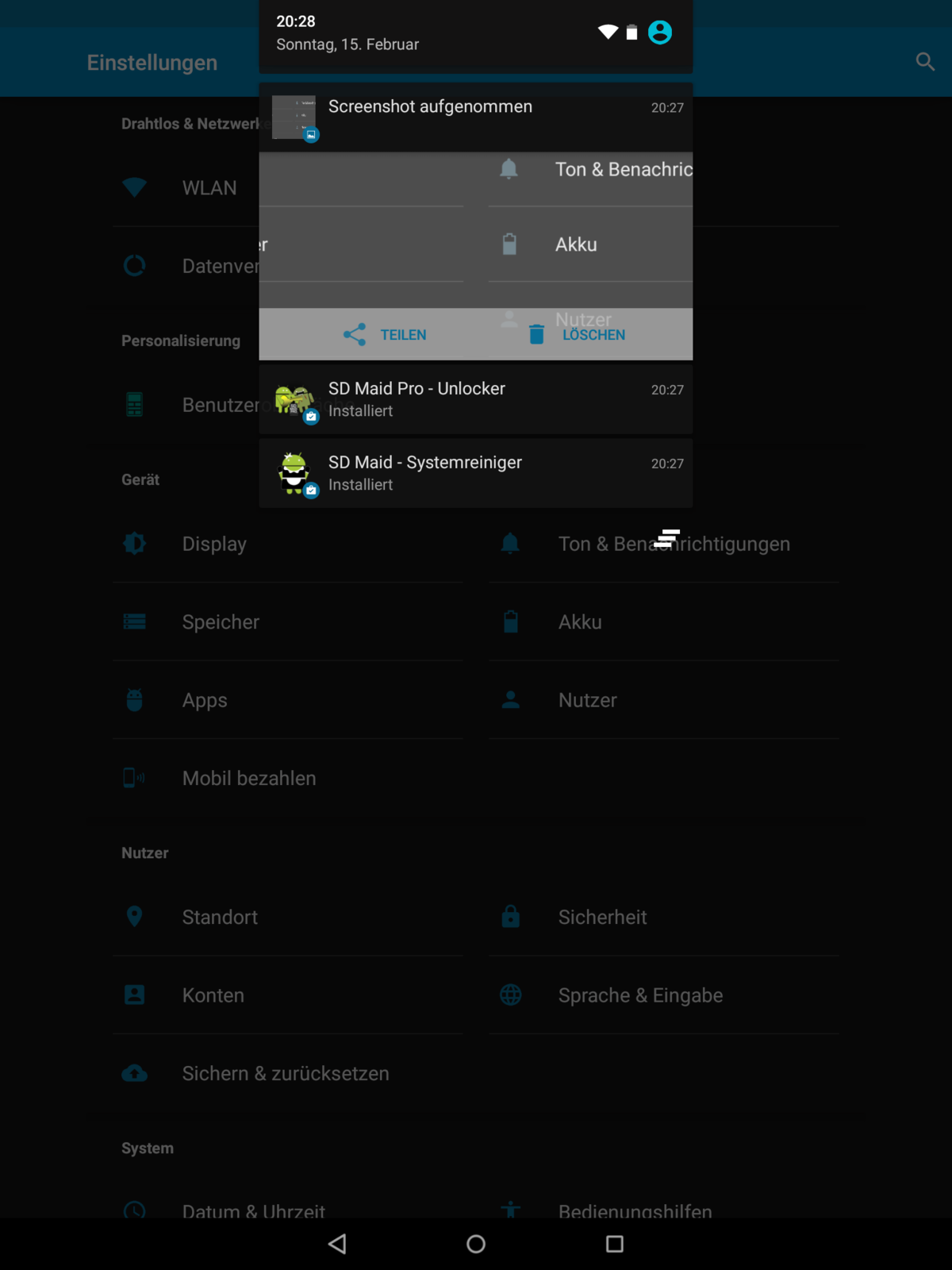Tap the battery status icon in header

click(631, 33)
